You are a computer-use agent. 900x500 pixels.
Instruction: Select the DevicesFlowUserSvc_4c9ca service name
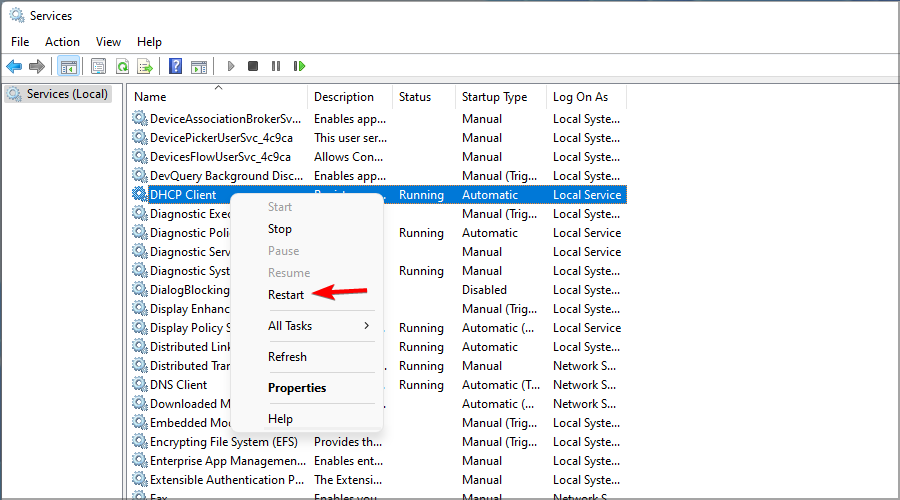(x=220, y=157)
